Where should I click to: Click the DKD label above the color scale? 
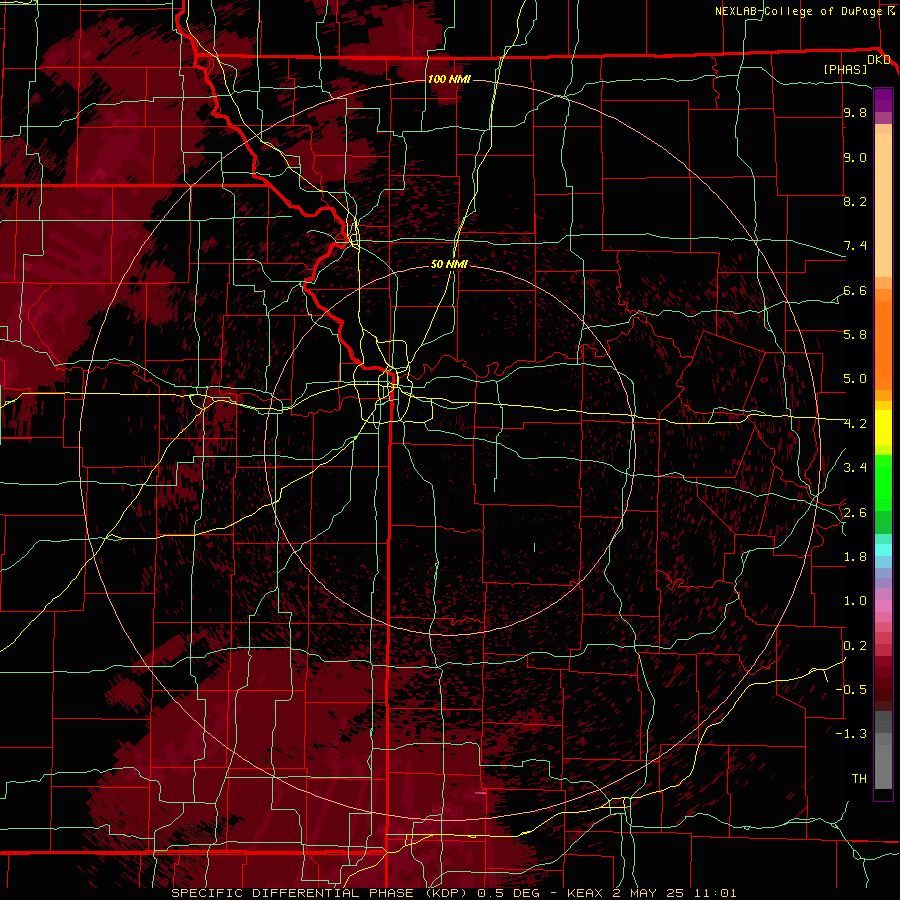(x=879, y=60)
